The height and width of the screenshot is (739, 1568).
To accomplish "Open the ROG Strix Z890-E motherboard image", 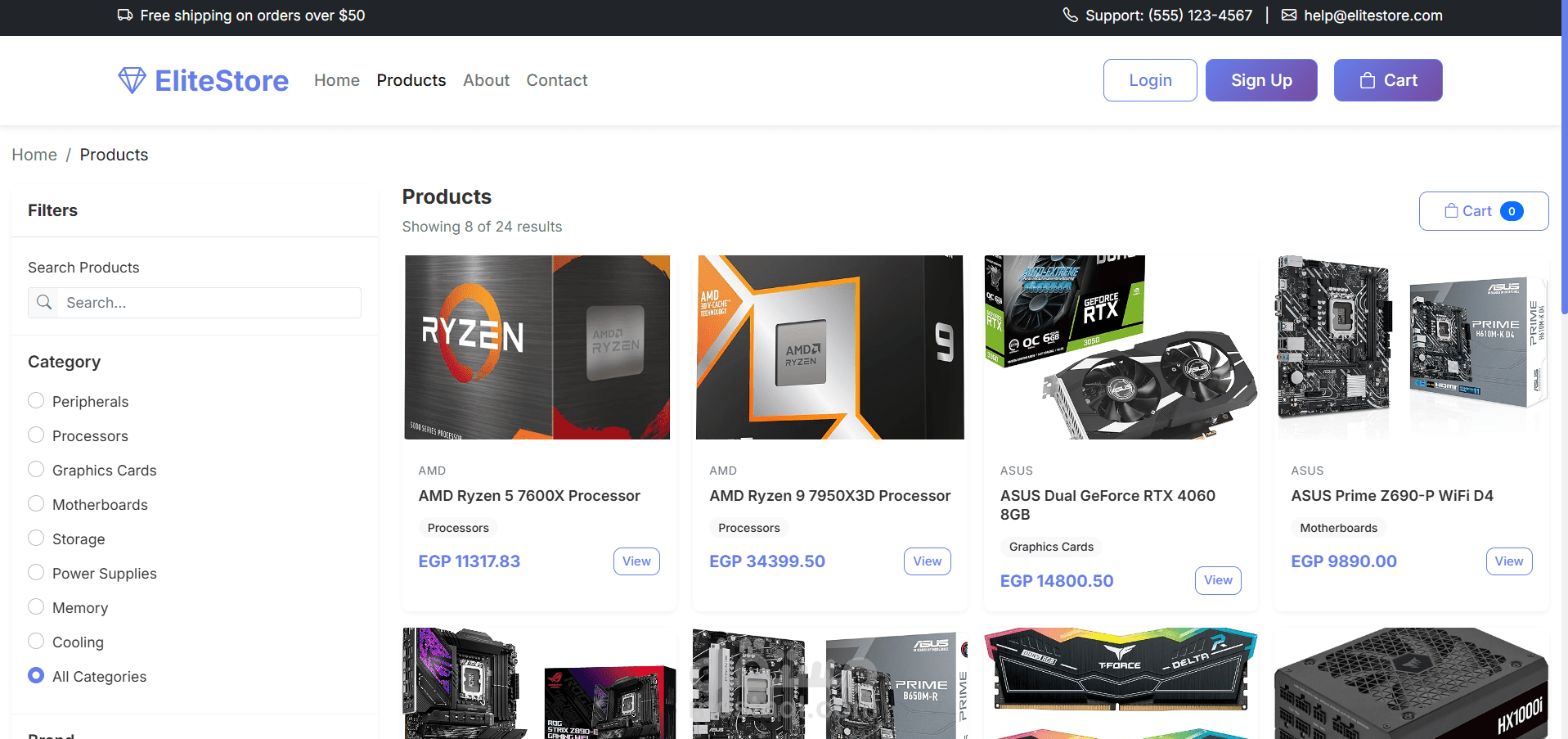I will tap(539, 683).
